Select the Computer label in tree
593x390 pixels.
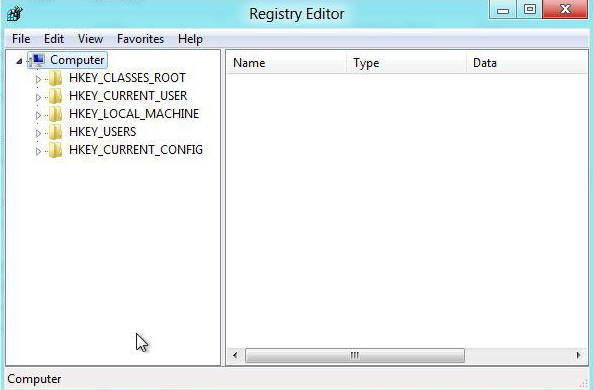point(77,60)
